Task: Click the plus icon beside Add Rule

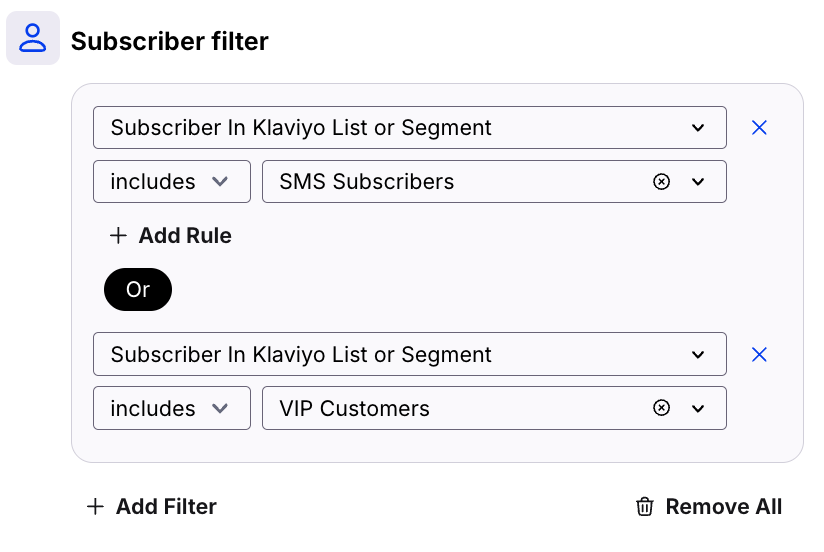Action: (x=119, y=236)
